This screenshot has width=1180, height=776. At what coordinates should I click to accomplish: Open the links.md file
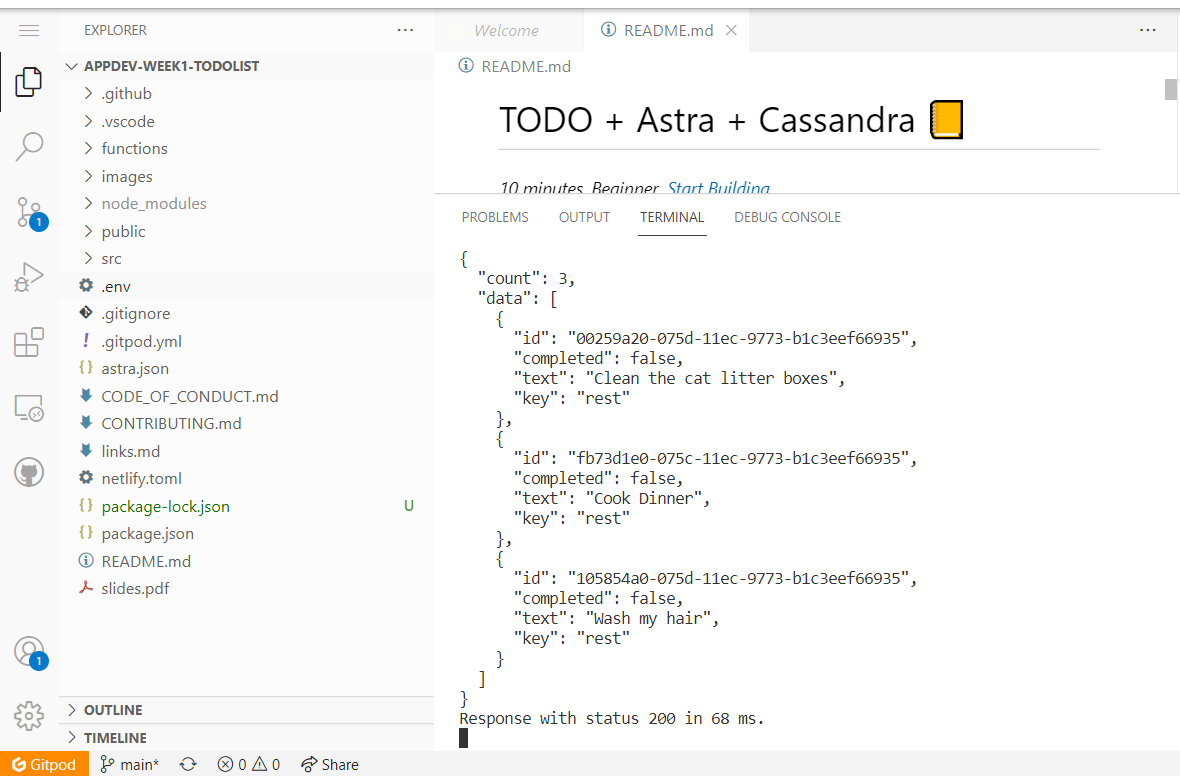247,451
